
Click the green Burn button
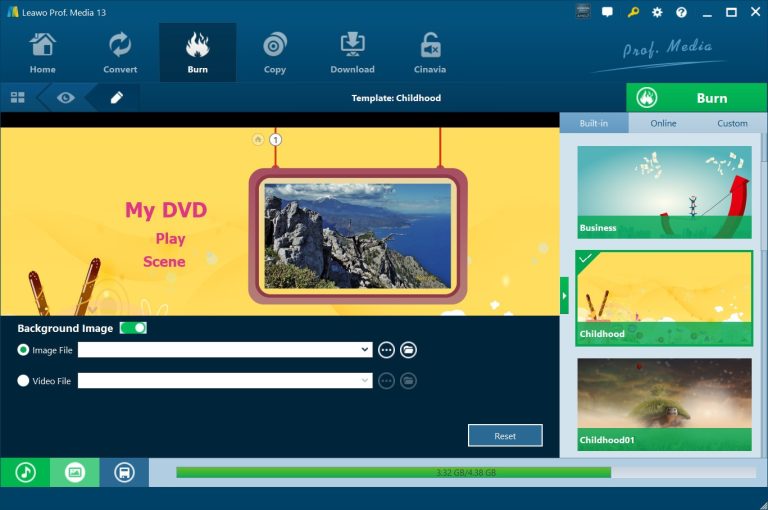point(696,98)
